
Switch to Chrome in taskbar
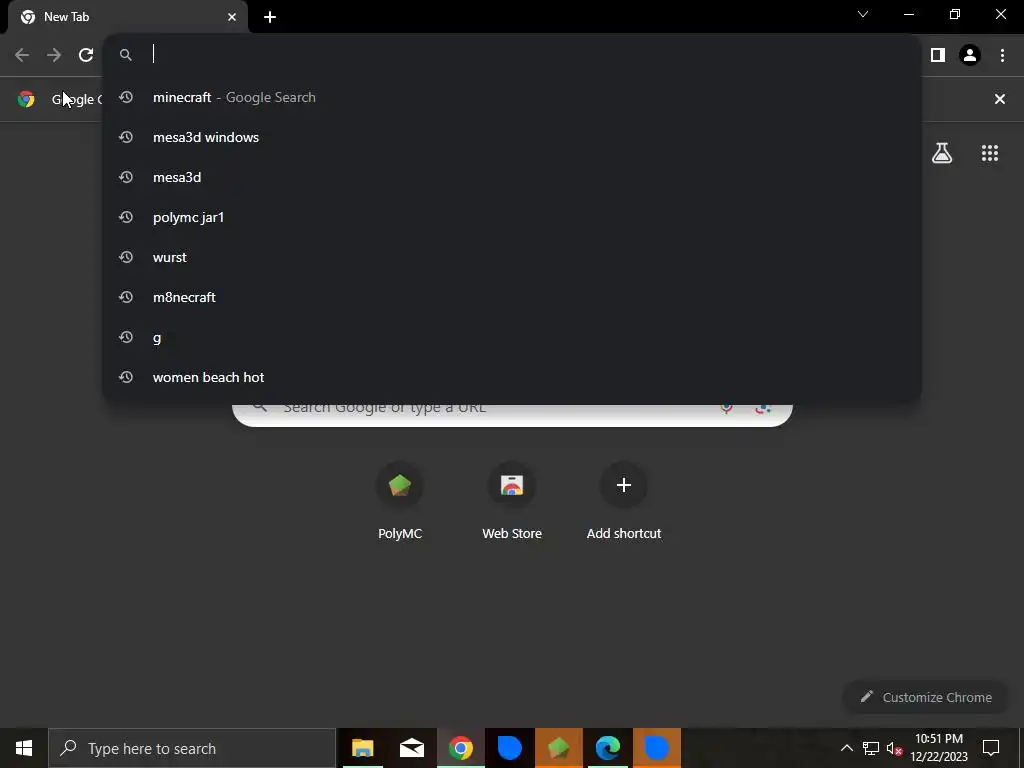click(460, 748)
